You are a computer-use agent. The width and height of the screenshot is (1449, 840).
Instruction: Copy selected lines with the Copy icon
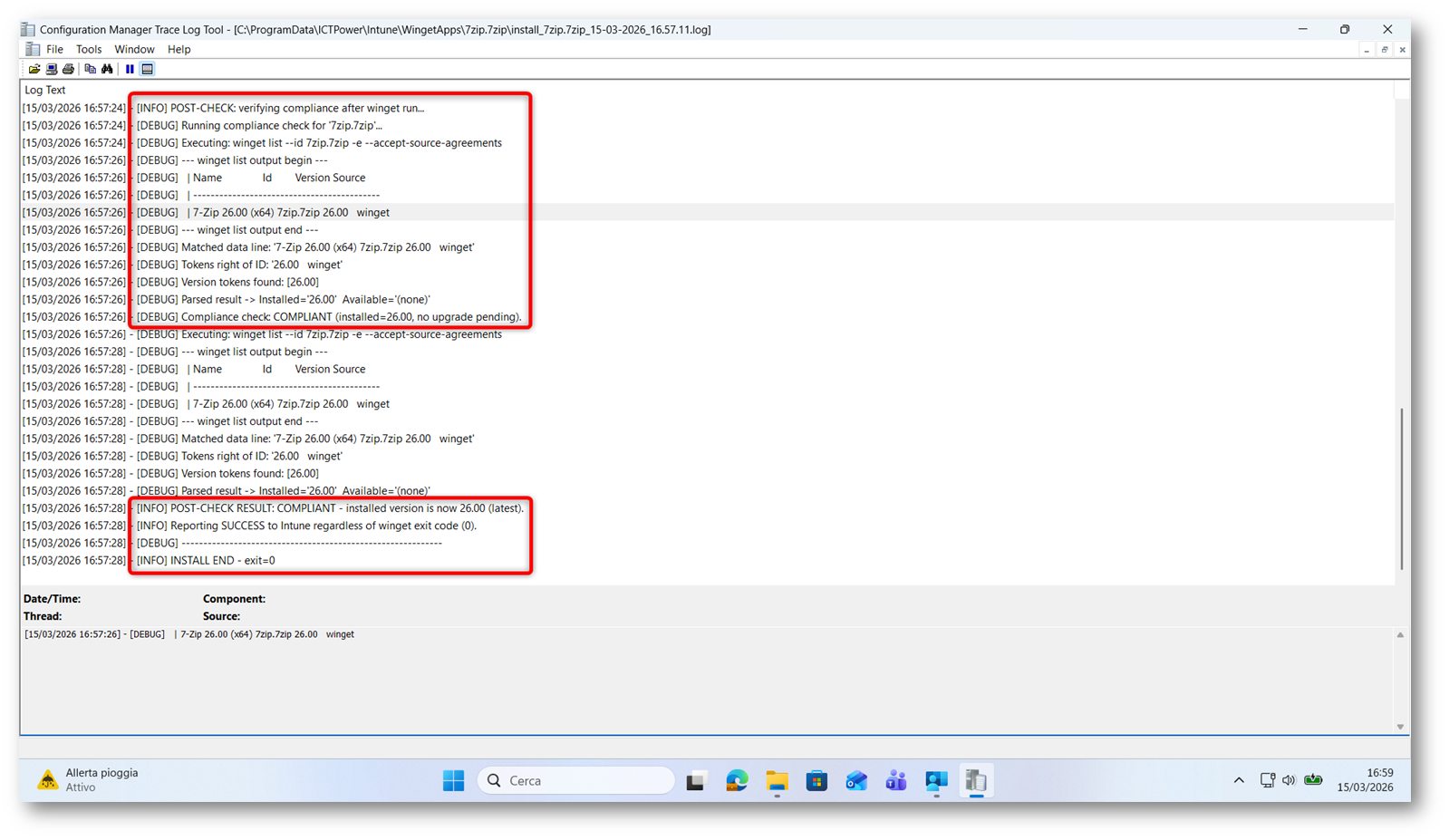click(90, 69)
